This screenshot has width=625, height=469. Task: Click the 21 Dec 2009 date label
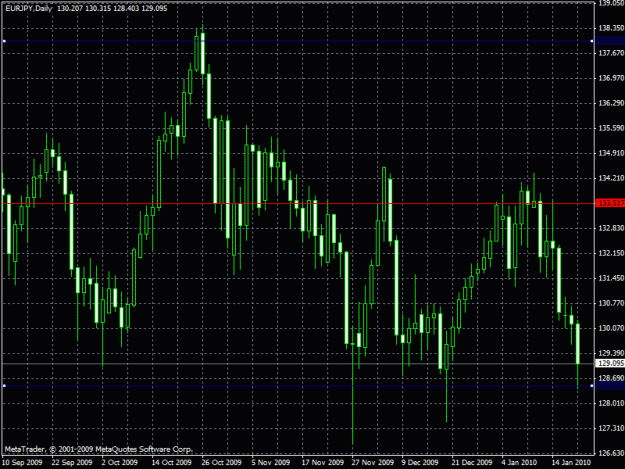(x=472, y=463)
